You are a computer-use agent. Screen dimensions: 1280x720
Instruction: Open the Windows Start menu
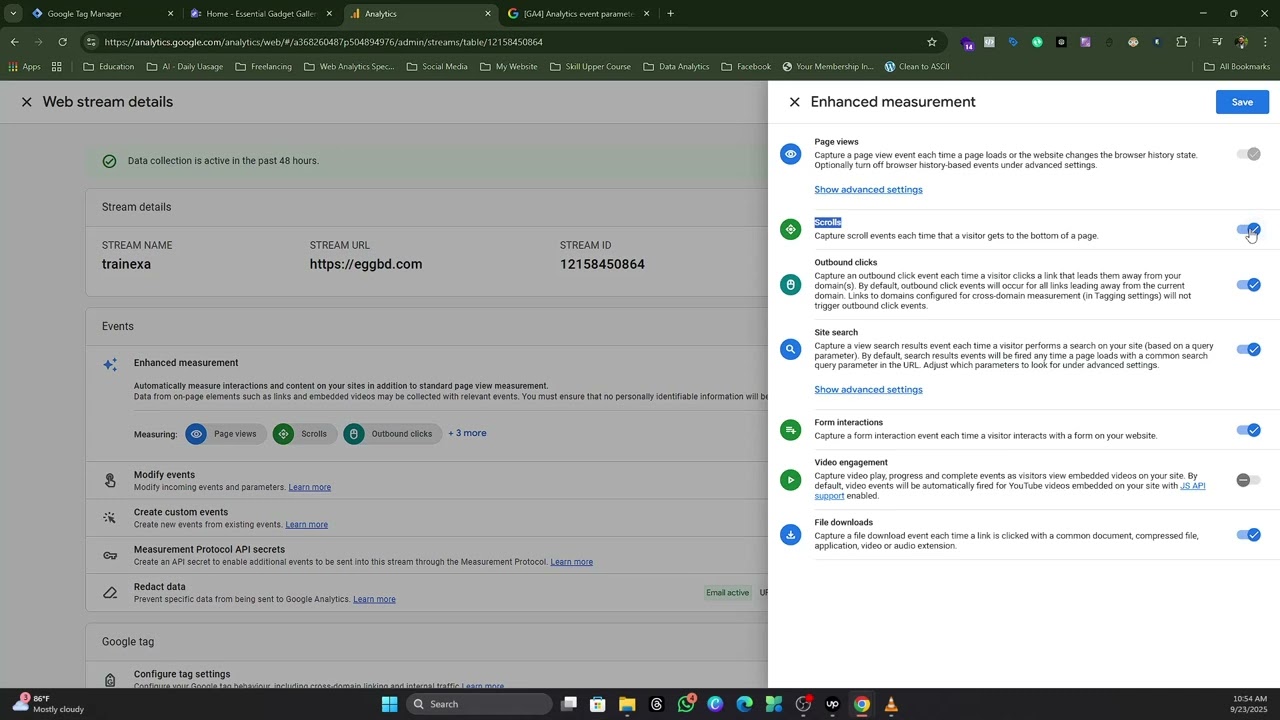[x=389, y=704]
